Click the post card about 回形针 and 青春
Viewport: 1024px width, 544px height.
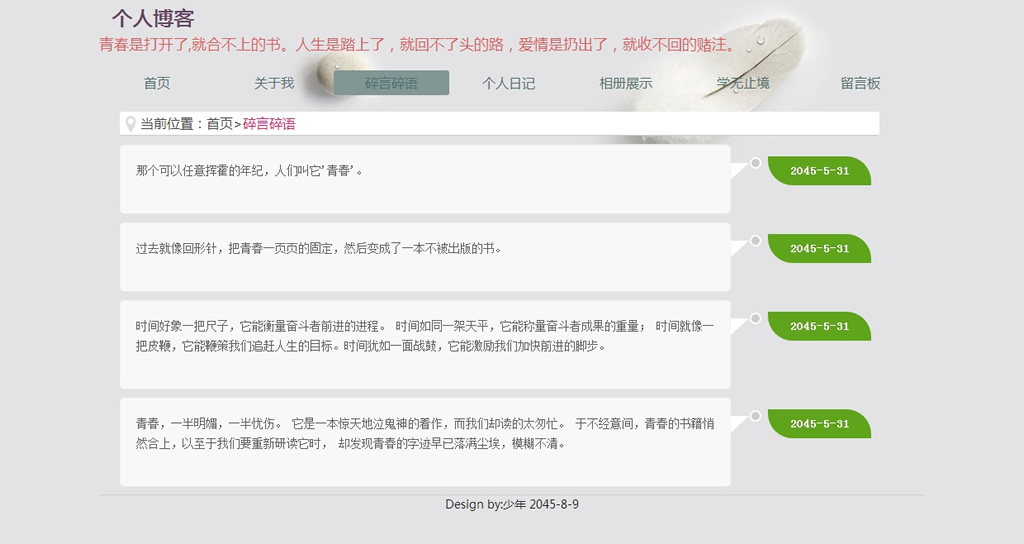[425, 257]
